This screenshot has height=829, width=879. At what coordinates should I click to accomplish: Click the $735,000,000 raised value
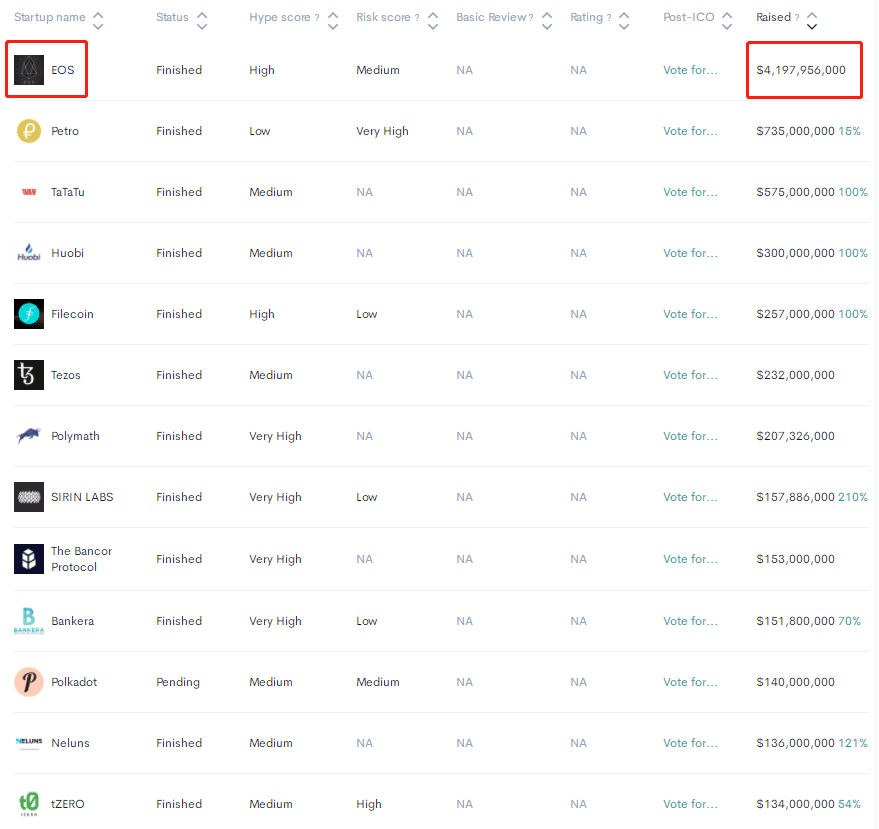795,131
